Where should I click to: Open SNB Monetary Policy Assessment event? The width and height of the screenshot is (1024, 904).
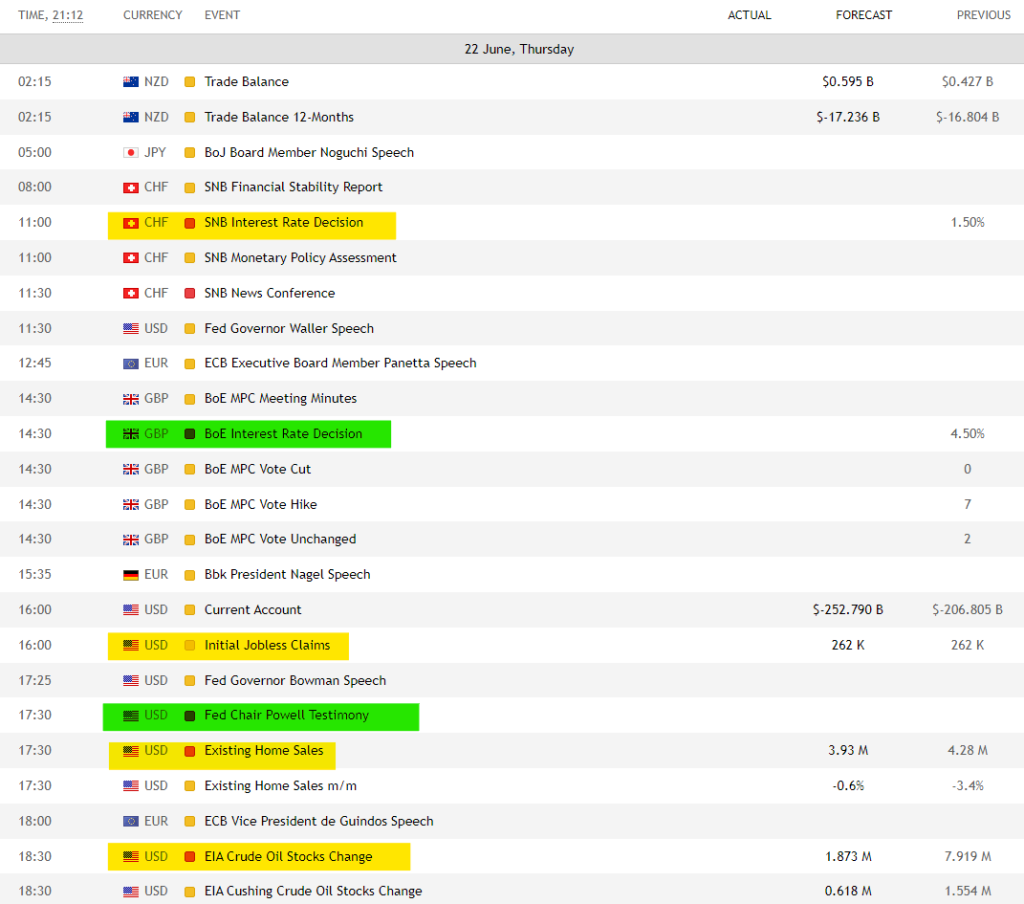300,257
